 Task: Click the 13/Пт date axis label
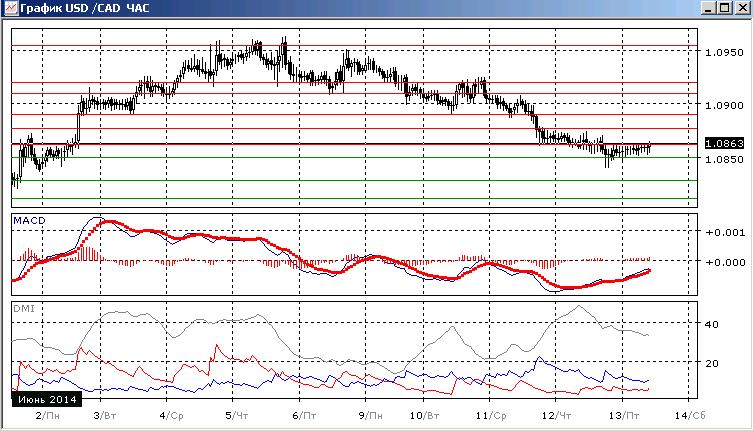point(624,416)
